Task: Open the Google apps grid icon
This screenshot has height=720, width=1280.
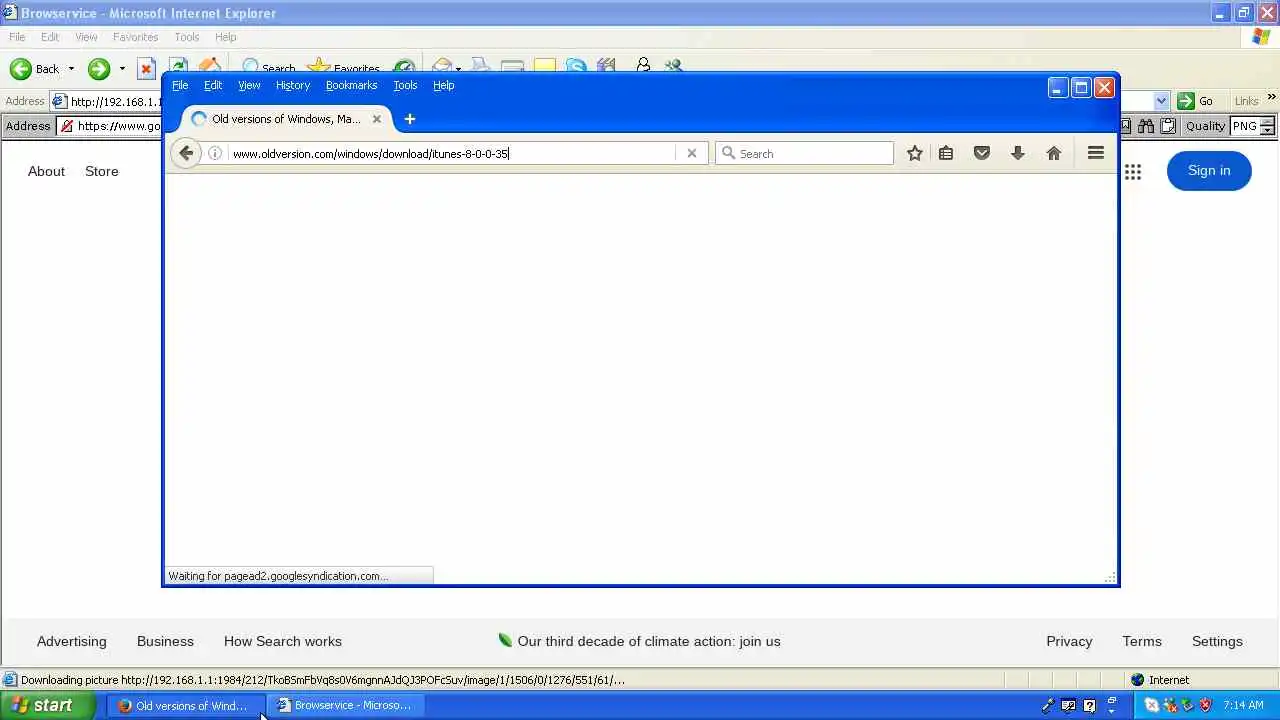Action: pos(1133,172)
